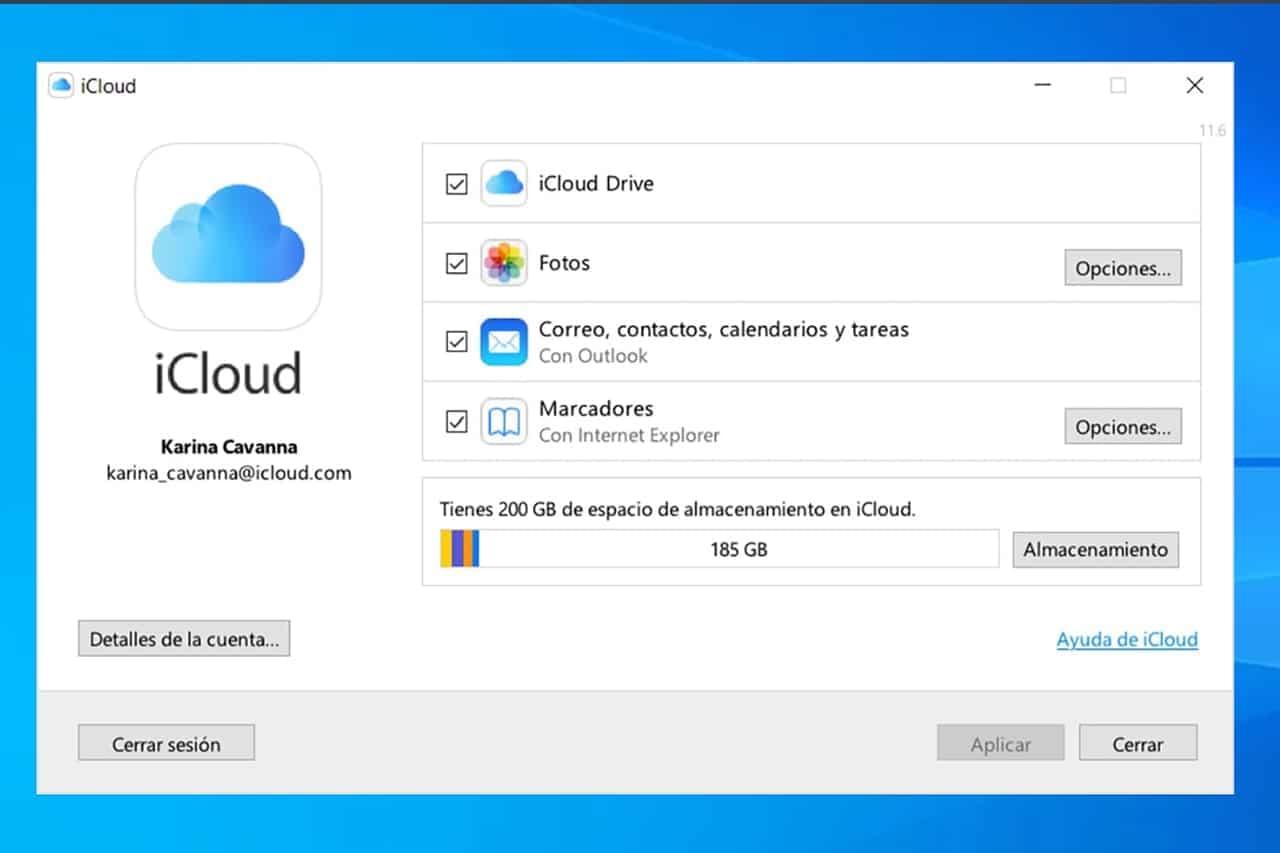Viewport: 1280px width, 853px height.
Task: Click the storage usage bar showing 185 GB
Action: [x=716, y=548]
